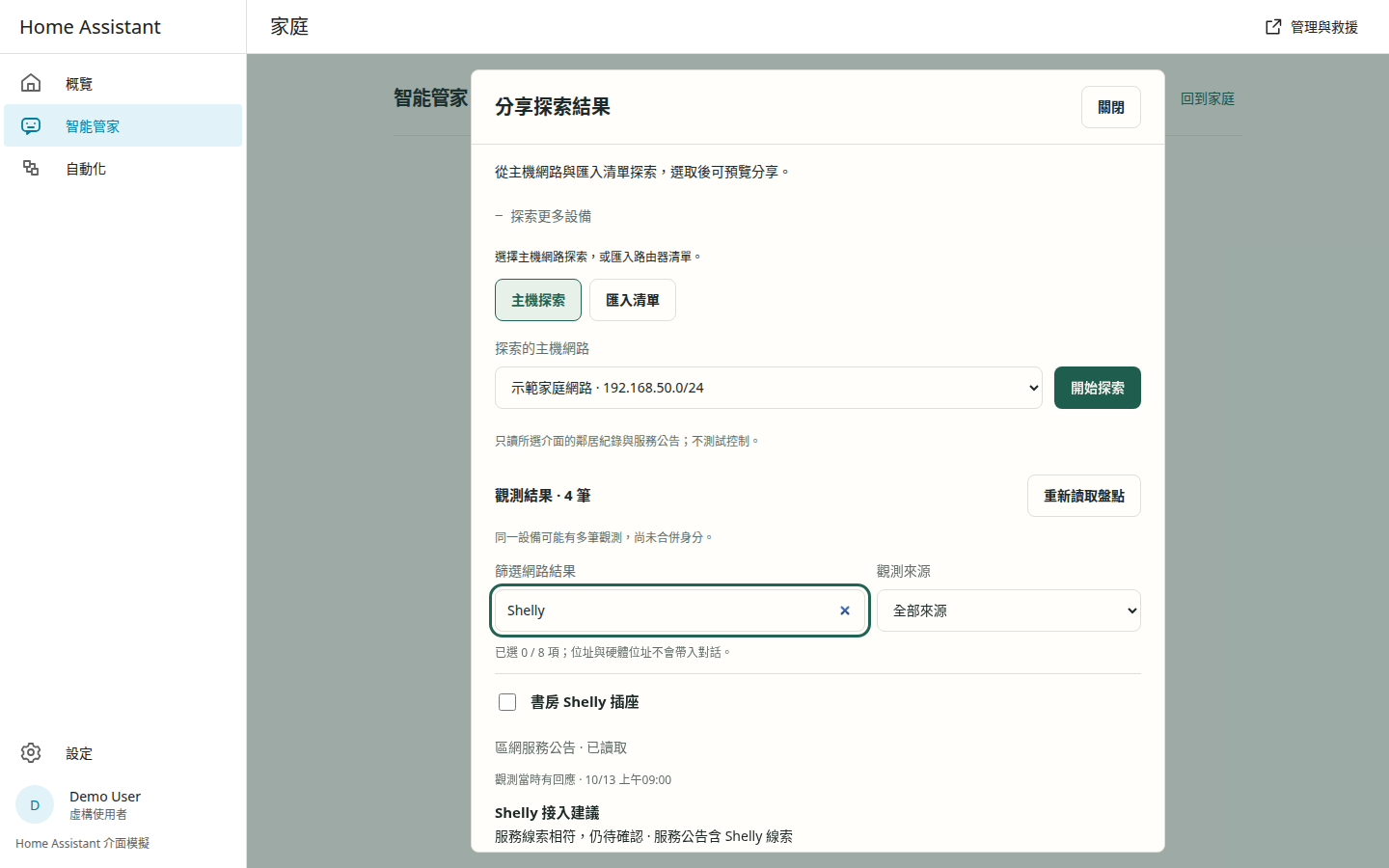Open the 觀測來源 dropdown
The width and height of the screenshot is (1389, 868).
[1009, 610]
